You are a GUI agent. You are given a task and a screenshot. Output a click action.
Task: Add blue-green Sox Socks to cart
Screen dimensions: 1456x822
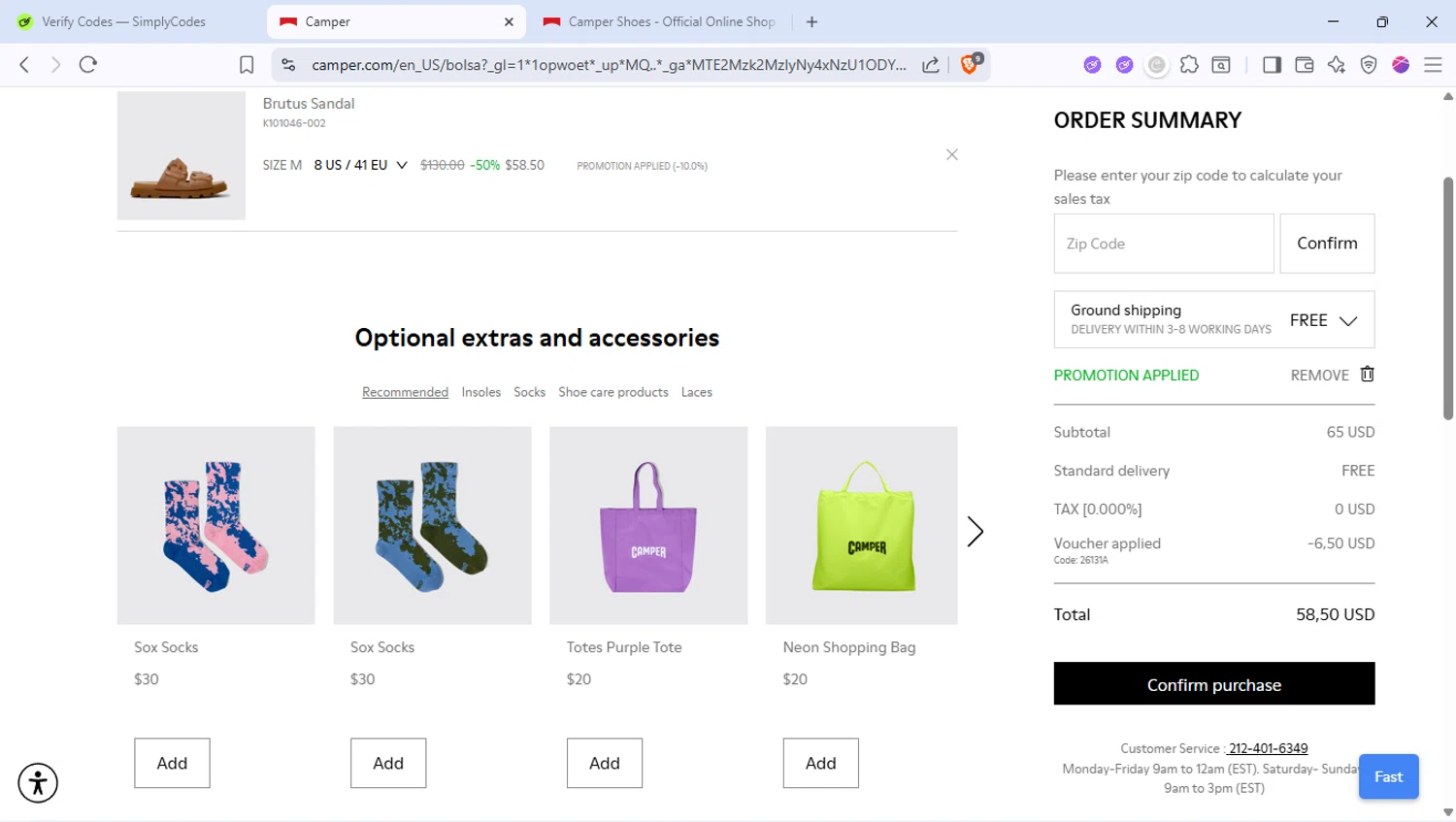coord(388,763)
